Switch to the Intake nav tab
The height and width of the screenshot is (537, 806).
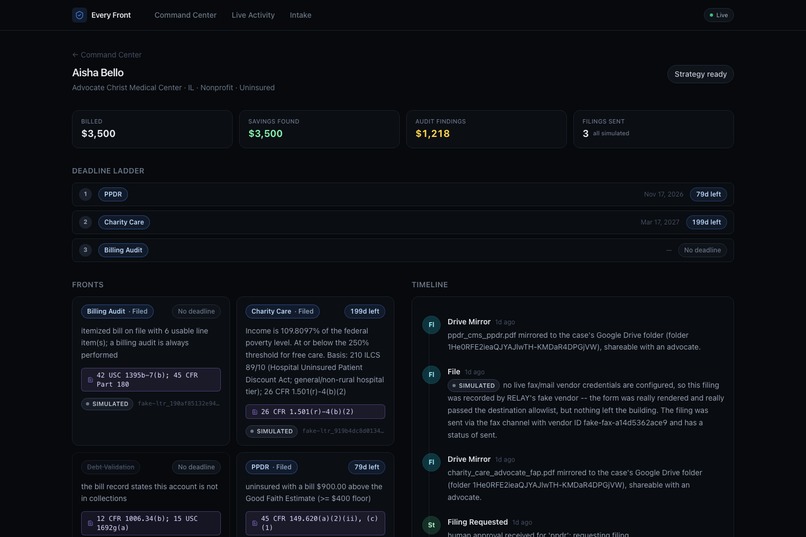(x=300, y=15)
